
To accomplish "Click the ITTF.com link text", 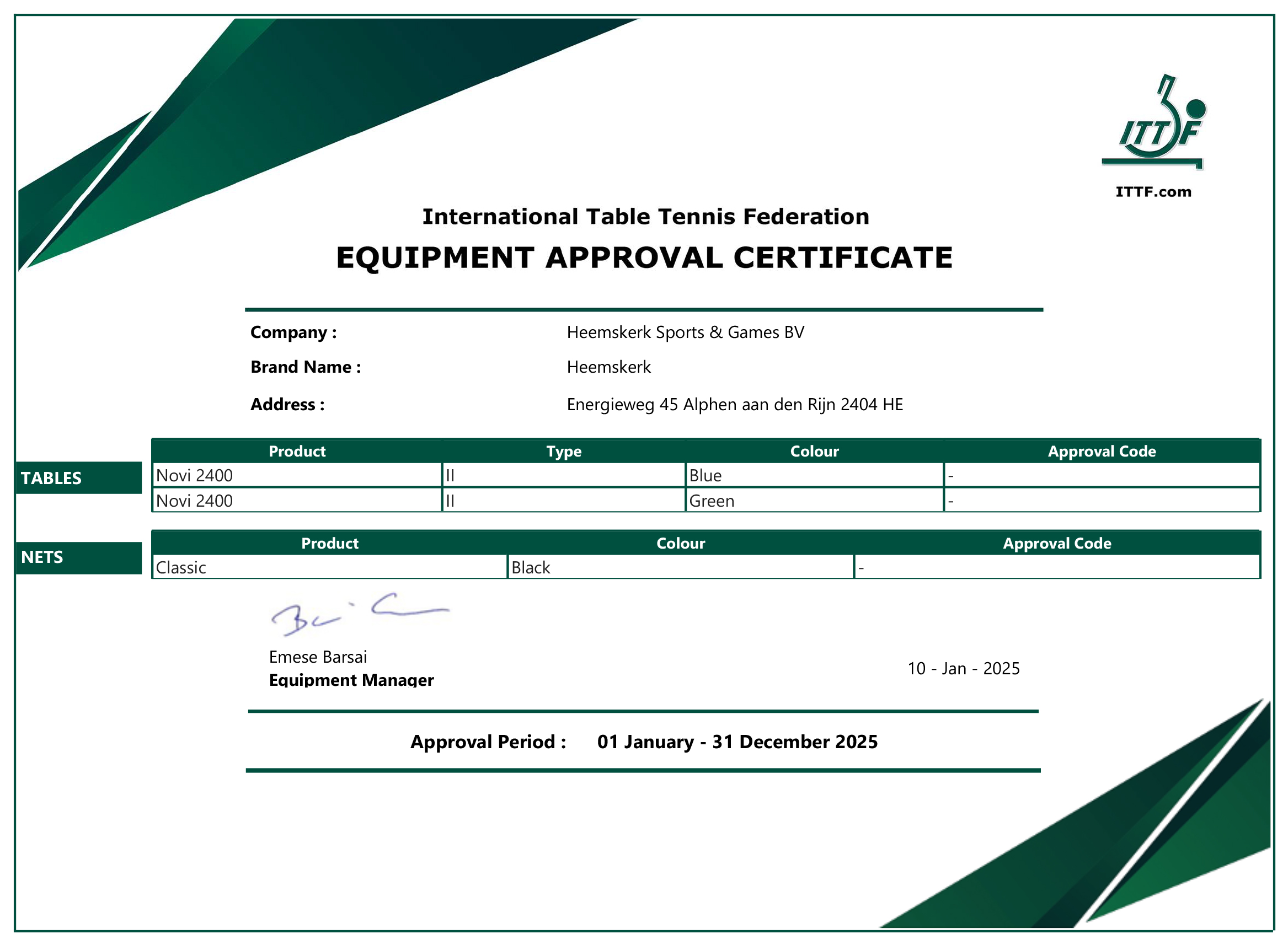I will click(x=1153, y=192).
